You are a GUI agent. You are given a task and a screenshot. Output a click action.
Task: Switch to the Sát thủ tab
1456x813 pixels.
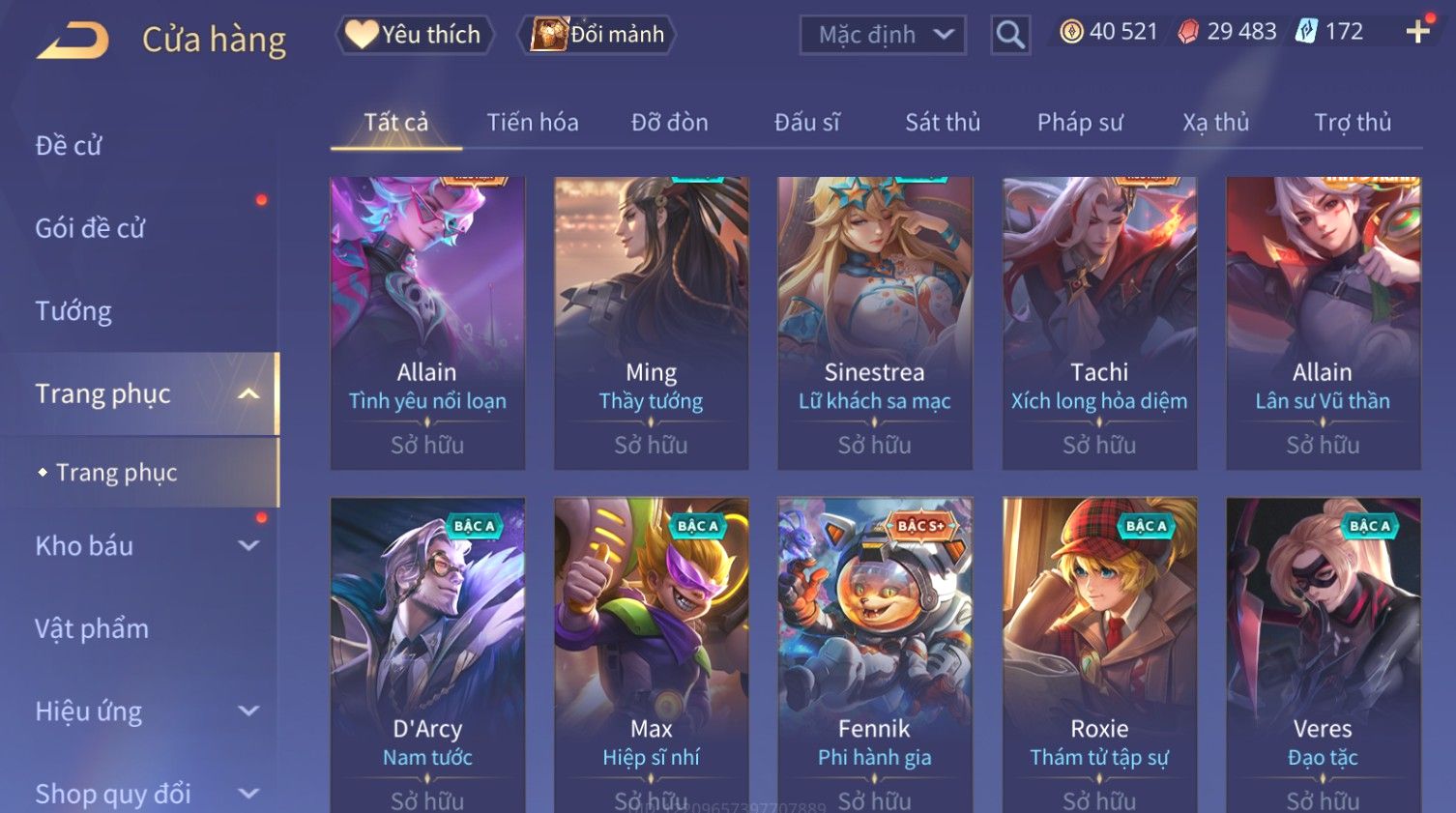click(943, 122)
